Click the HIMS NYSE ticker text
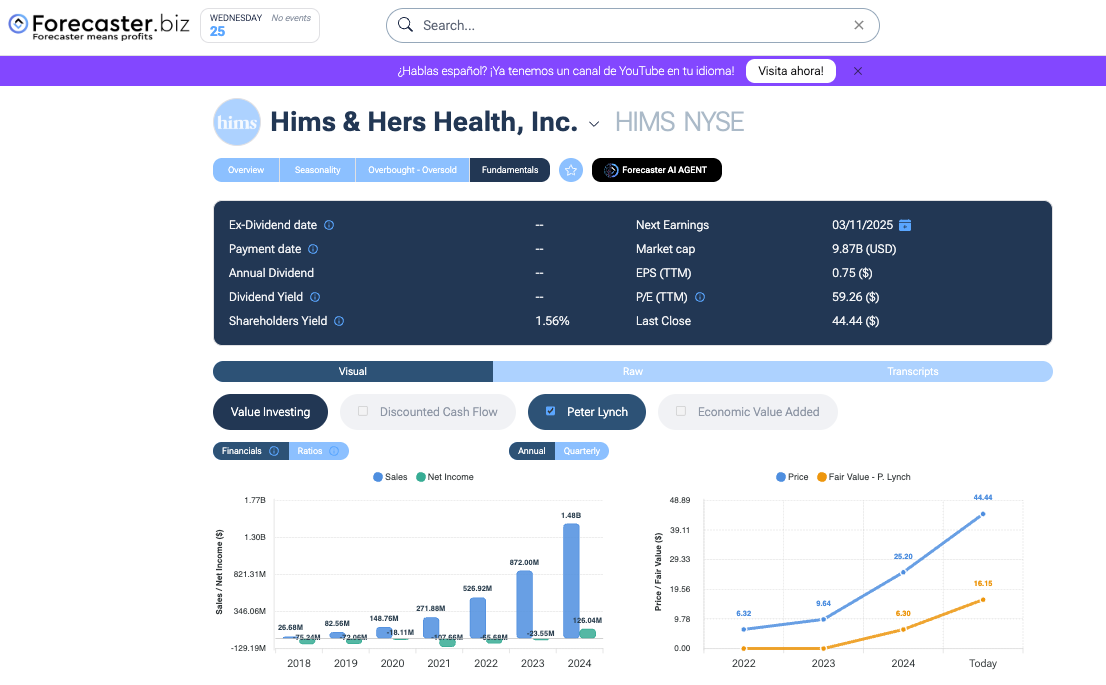Viewport: 1106px width, 685px height. 679,122
